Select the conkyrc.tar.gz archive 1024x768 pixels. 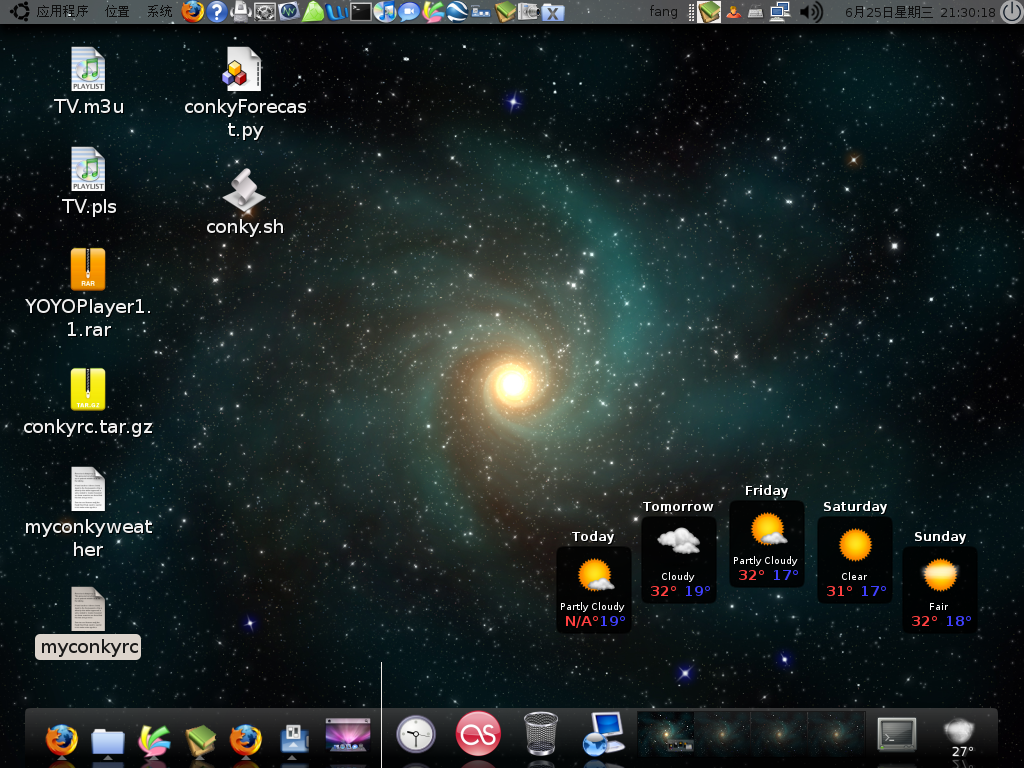click(88, 402)
